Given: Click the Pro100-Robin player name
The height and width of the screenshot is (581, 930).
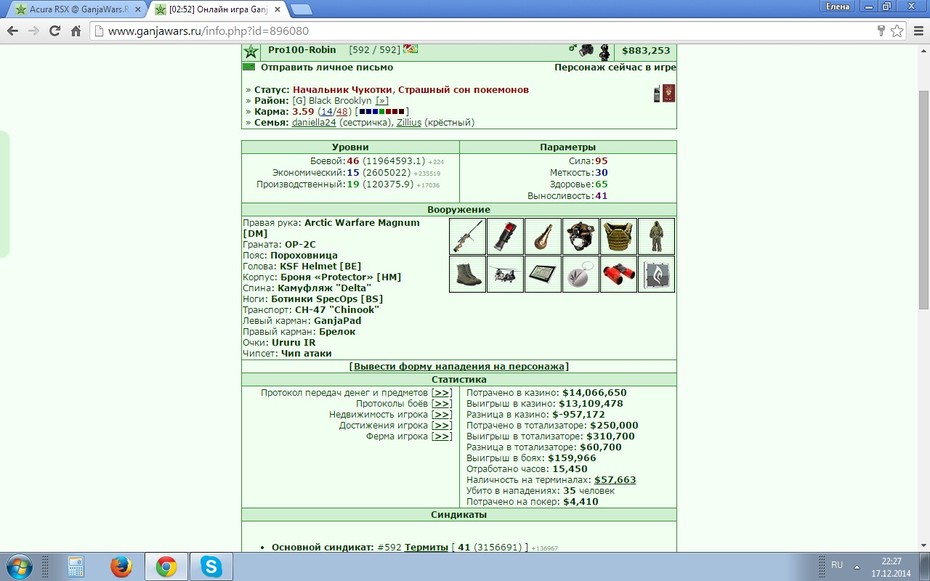Looking at the screenshot, I should (302, 50).
